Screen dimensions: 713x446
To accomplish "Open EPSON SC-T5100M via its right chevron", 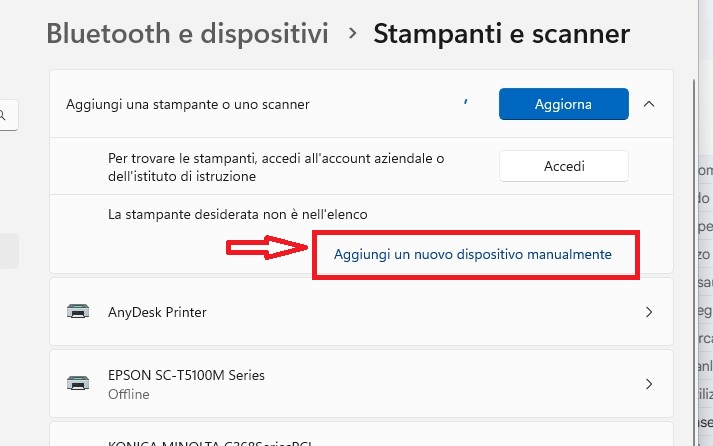I will click(x=649, y=383).
